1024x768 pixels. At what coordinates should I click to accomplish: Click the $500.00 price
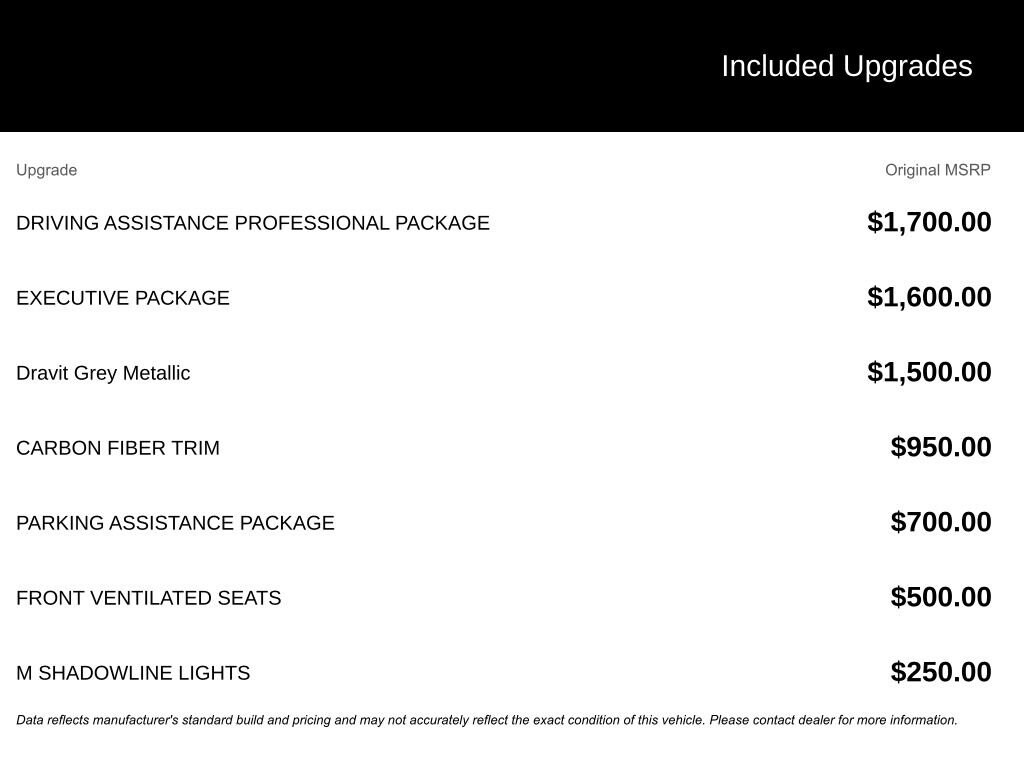click(x=941, y=597)
